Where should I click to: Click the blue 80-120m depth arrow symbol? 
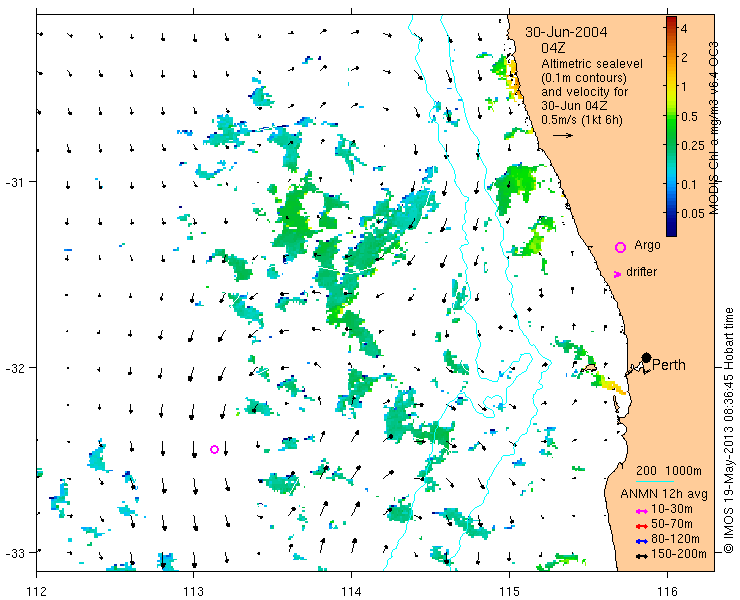[641, 541]
